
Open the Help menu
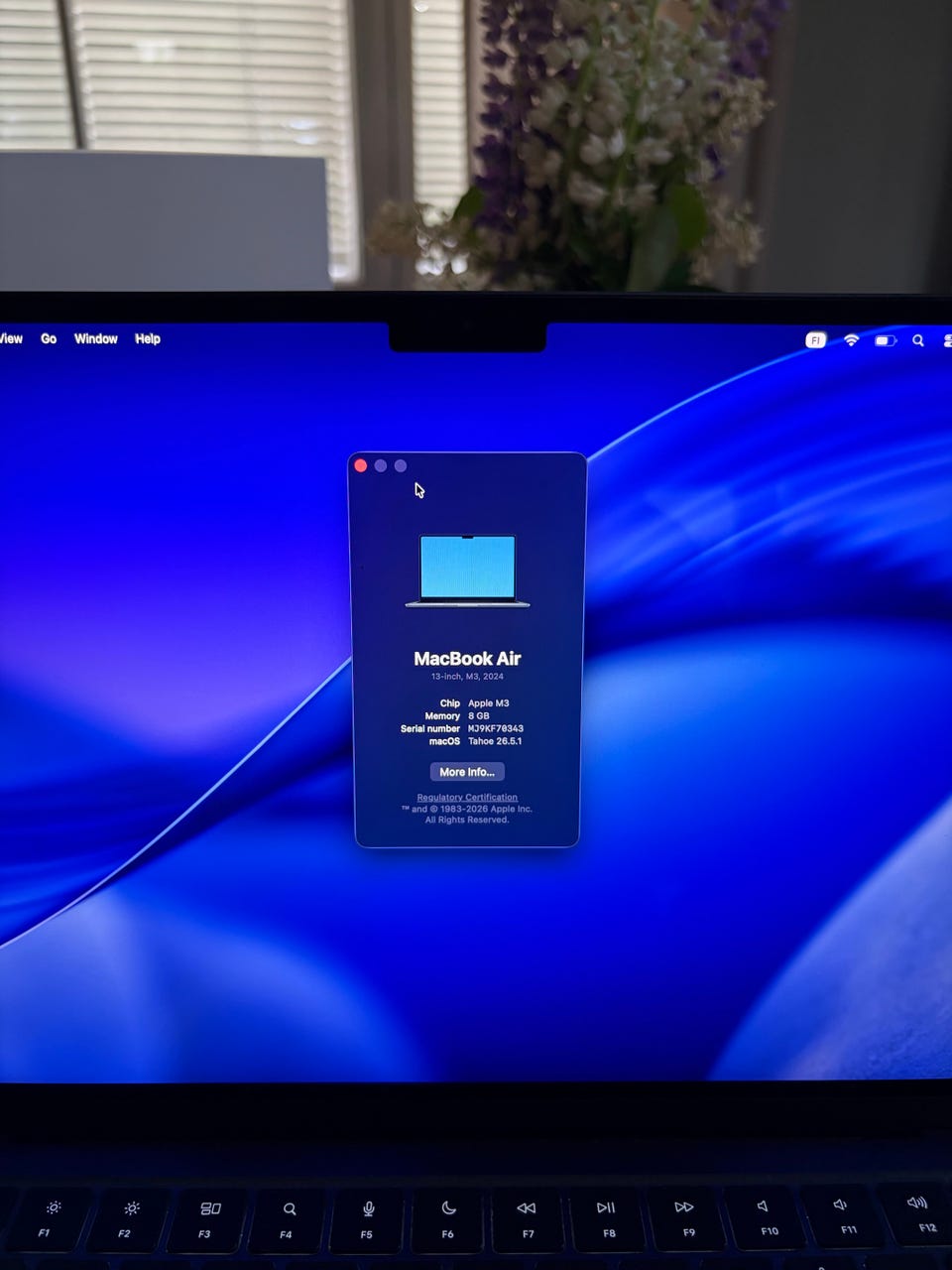148,339
